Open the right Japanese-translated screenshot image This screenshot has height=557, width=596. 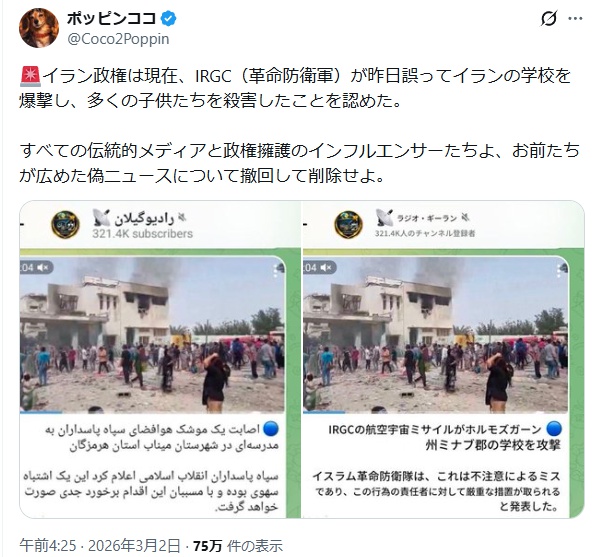click(443, 359)
